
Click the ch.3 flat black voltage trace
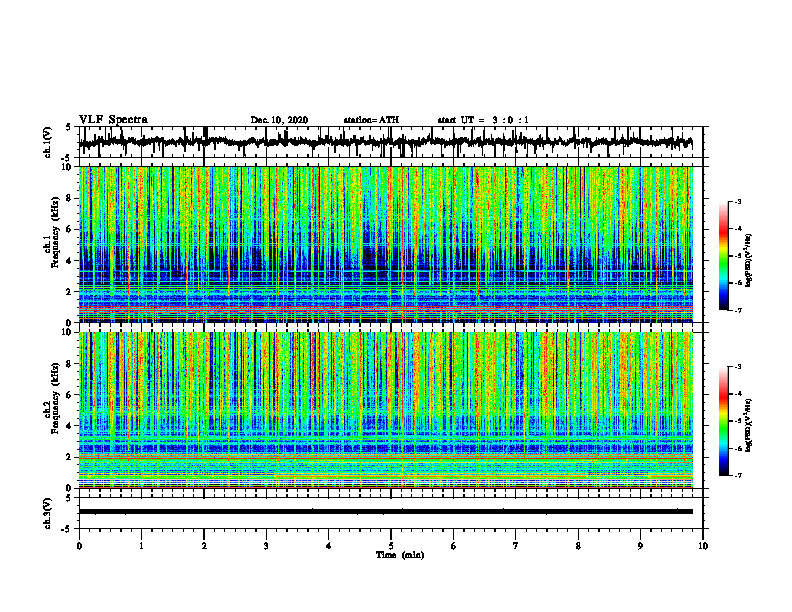386,512
